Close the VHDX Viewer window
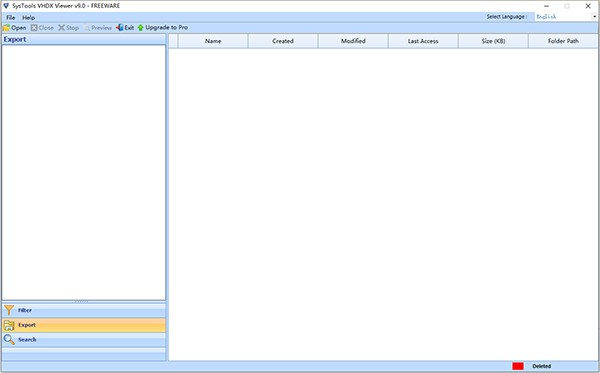This screenshot has height=373, width=600. point(588,6)
